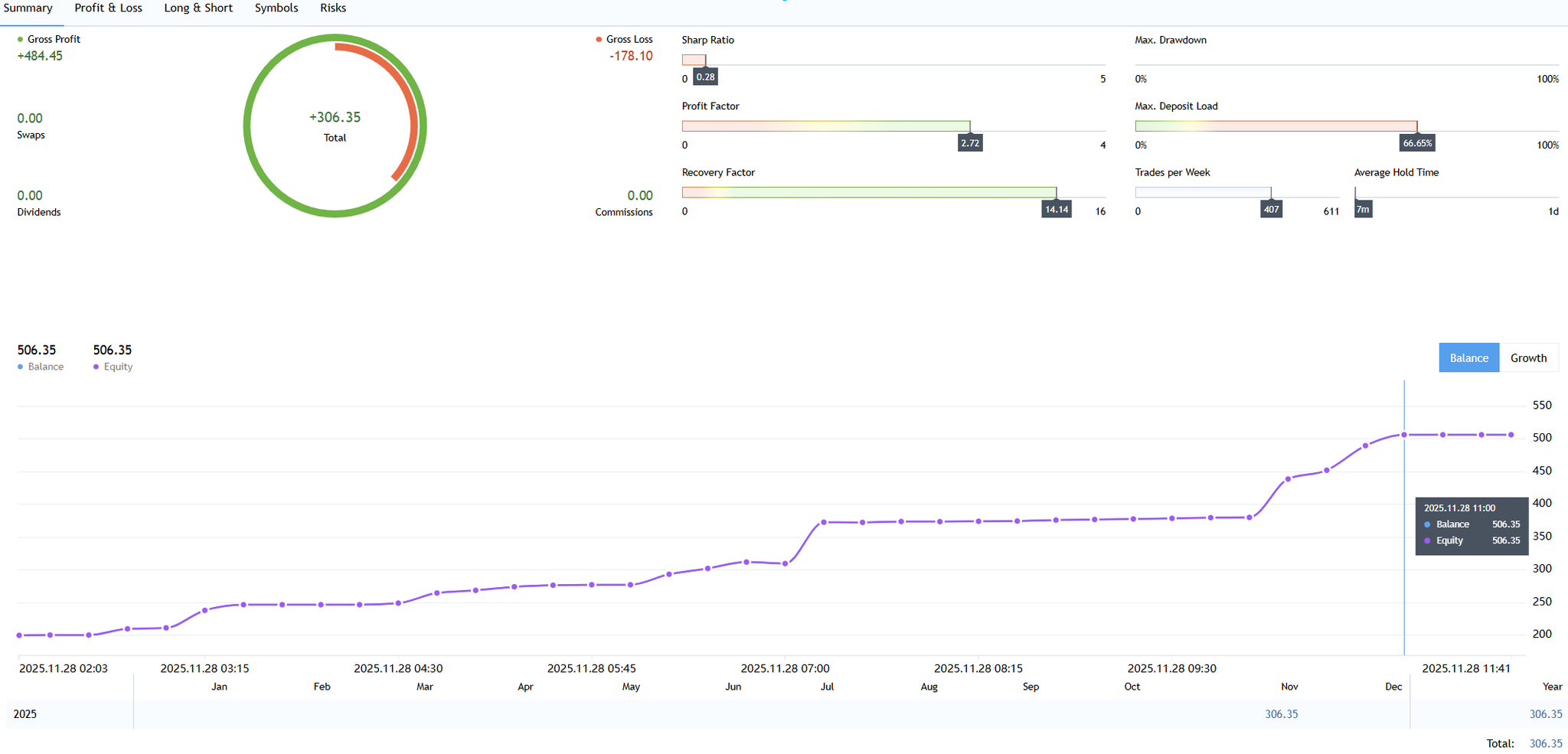The width and height of the screenshot is (1568, 754).
Task: Click the blue Balance legend dot above chart
Action: [21, 367]
